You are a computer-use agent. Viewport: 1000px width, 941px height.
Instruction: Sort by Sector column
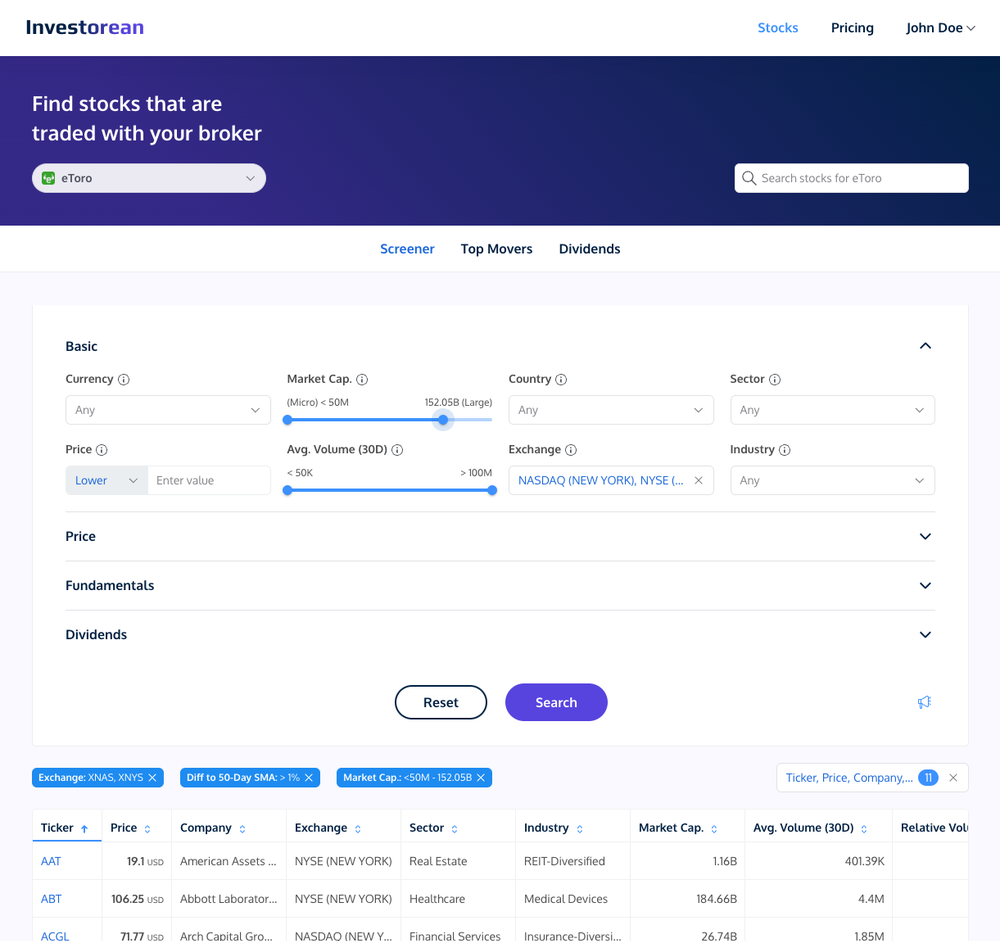tap(458, 827)
